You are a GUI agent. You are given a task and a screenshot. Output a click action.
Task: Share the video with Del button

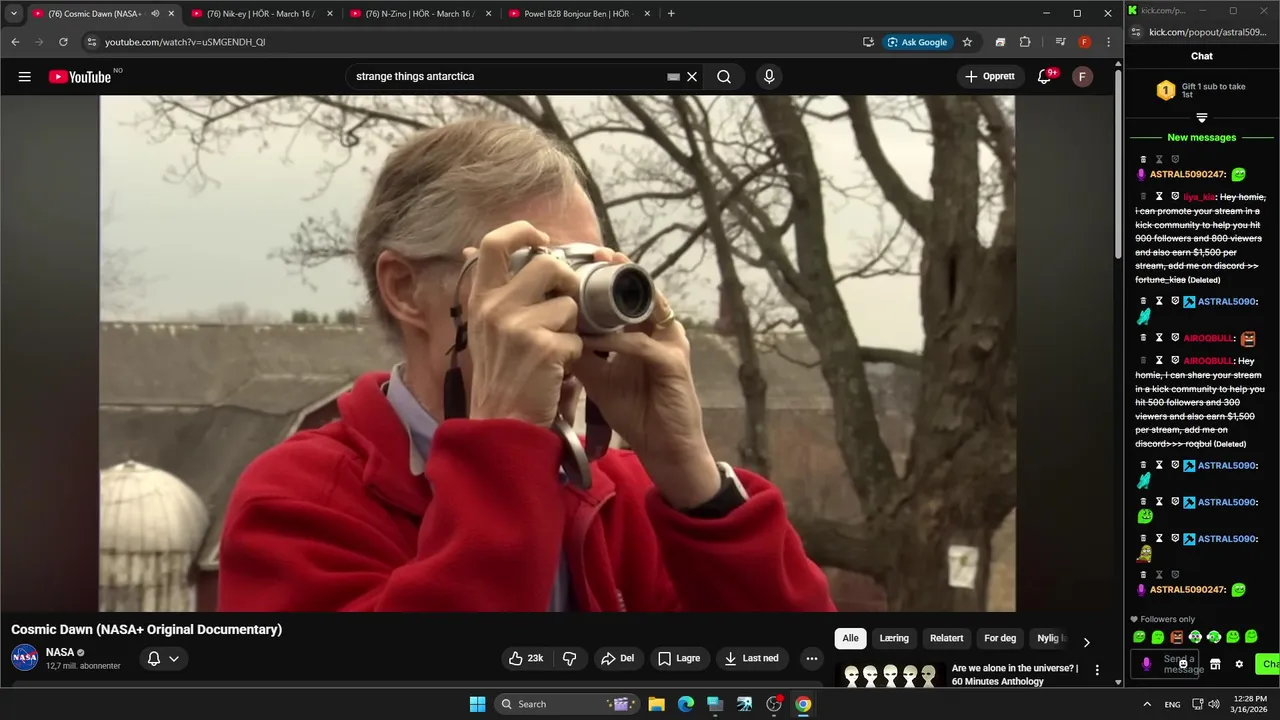tap(617, 658)
